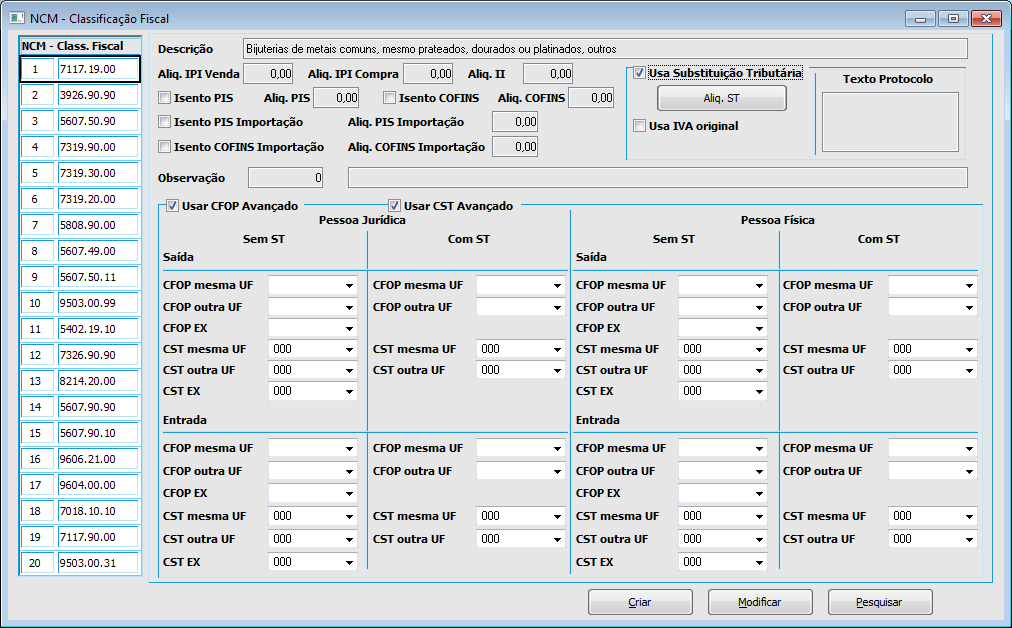Screen dimensions: 1012x628
Task: Click the Aliq. IPI Venda field
Action: [268, 73]
